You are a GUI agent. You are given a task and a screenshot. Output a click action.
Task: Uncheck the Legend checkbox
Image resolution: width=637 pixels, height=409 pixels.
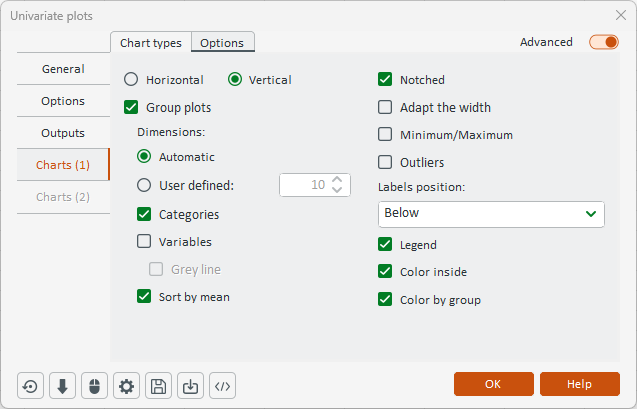coord(385,245)
